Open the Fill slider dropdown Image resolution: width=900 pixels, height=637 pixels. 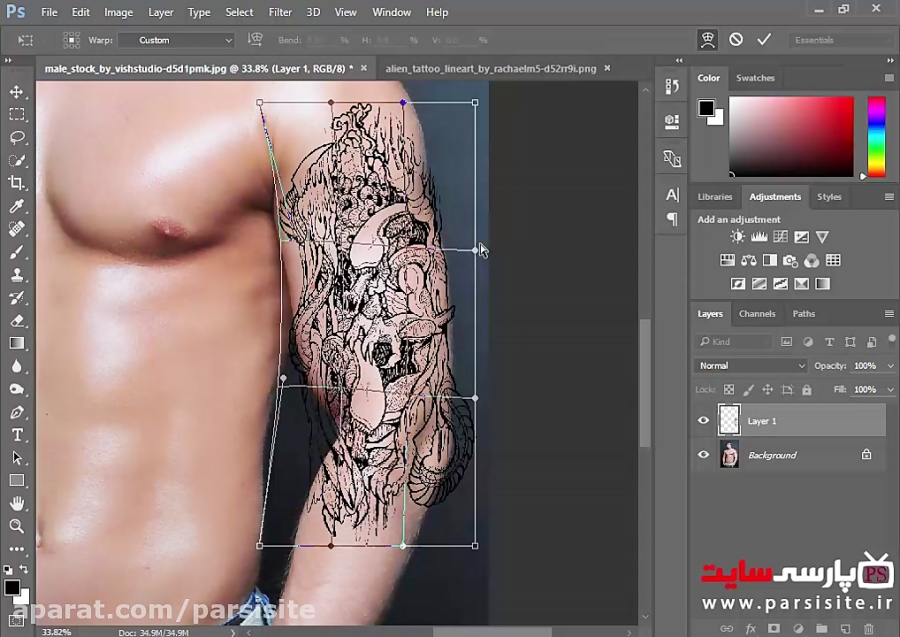pos(890,389)
